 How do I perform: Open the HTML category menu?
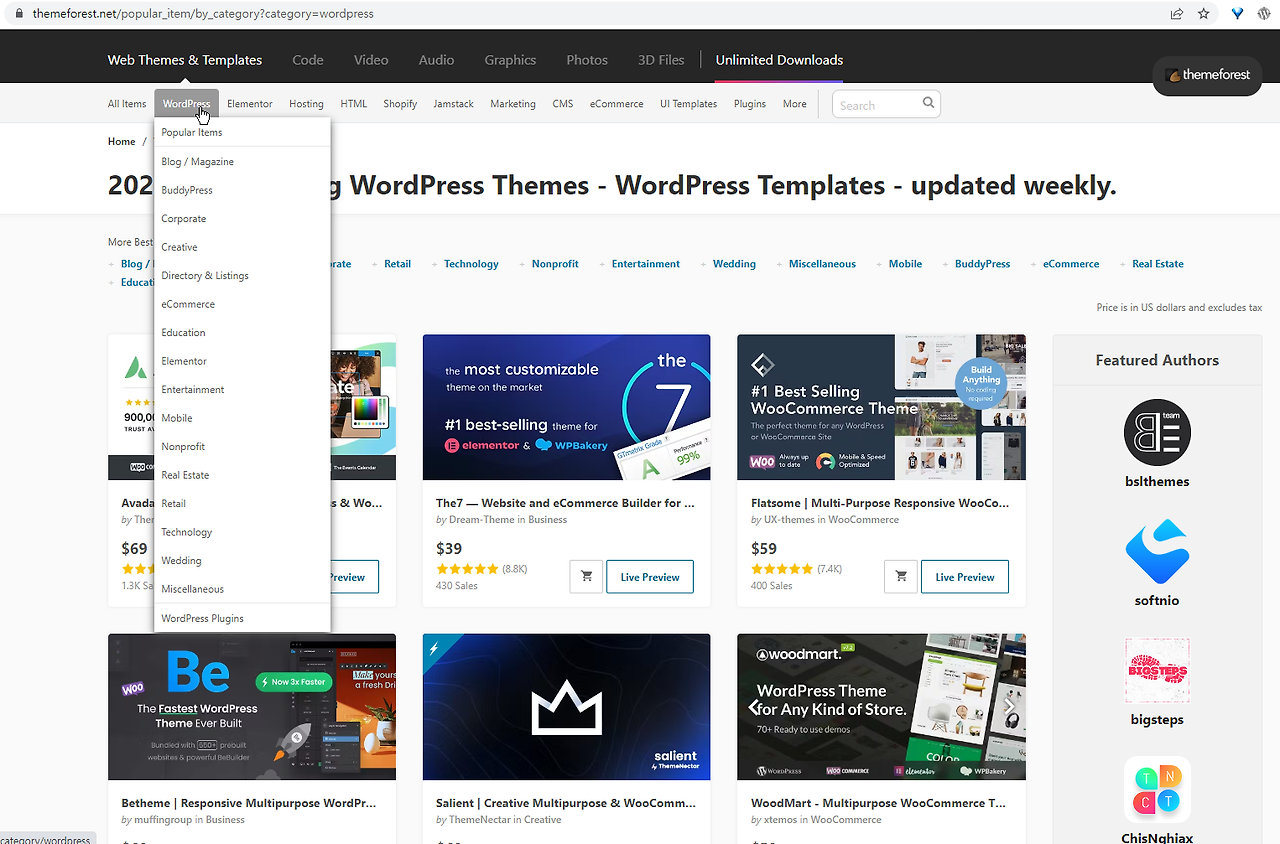pos(354,104)
